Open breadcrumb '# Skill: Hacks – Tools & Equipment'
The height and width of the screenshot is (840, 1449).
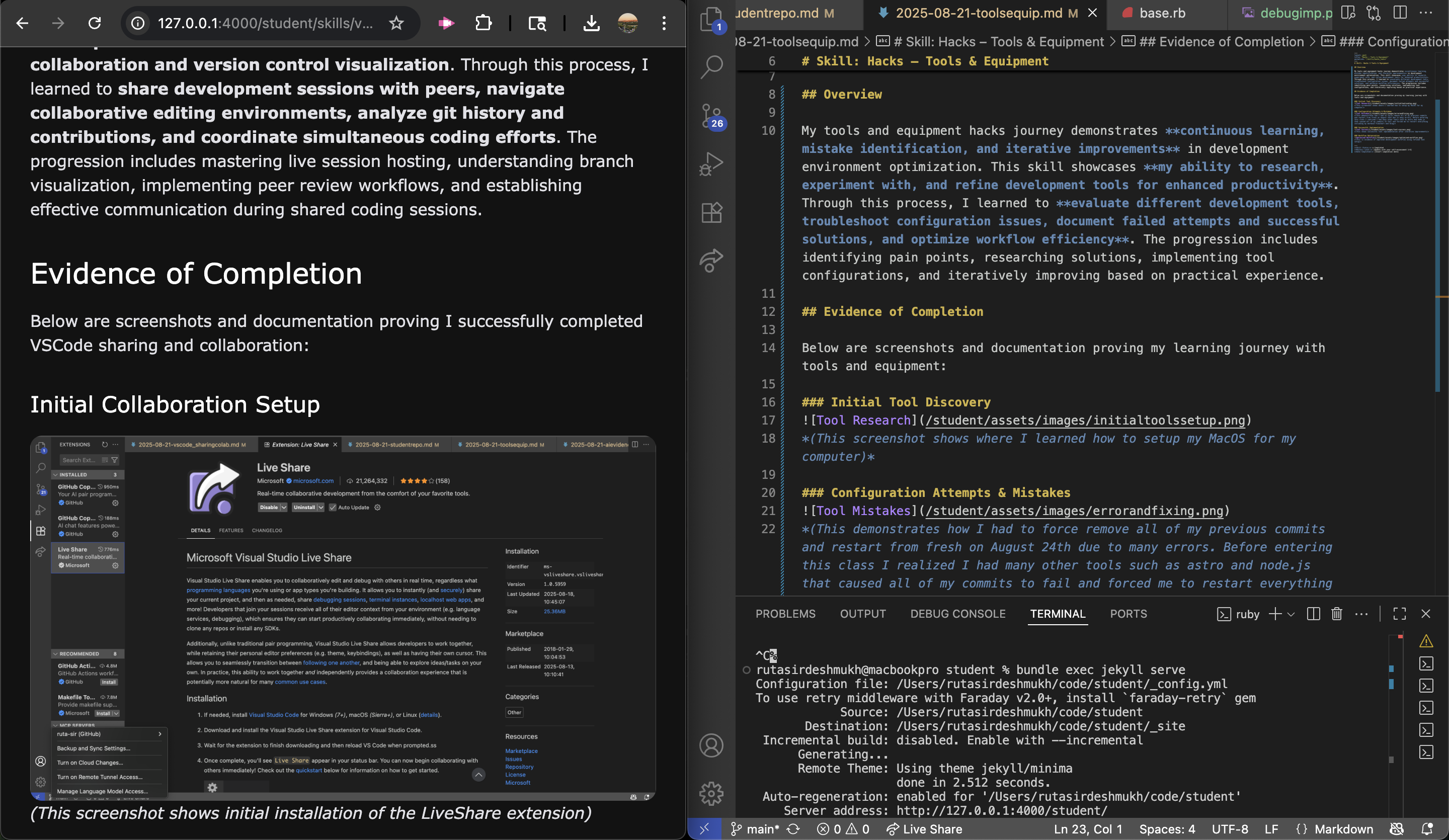(x=990, y=41)
